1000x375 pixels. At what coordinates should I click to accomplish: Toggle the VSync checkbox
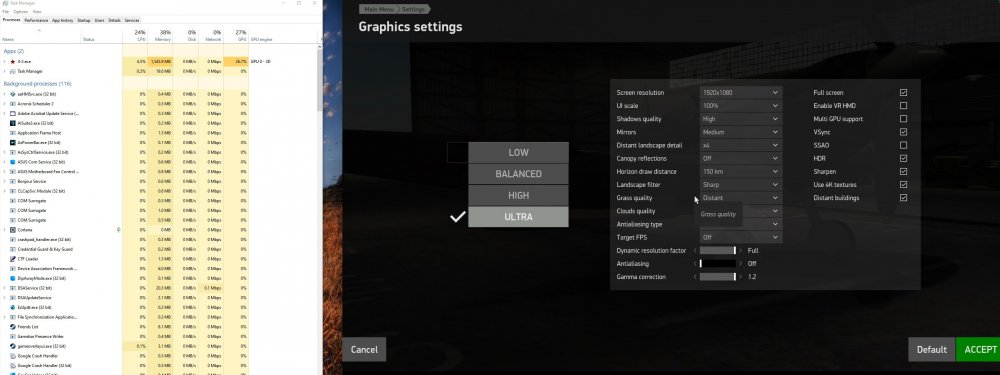click(904, 132)
